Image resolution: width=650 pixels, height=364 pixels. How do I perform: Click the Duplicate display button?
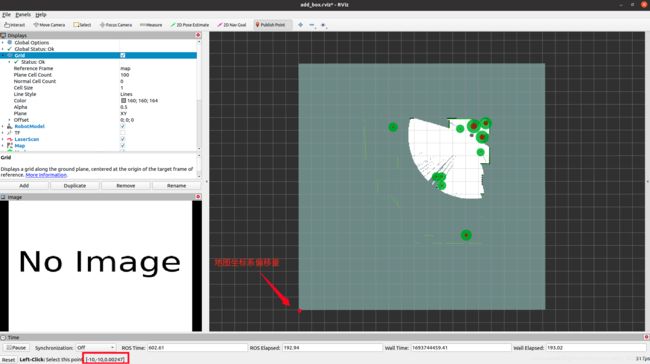[75, 186]
